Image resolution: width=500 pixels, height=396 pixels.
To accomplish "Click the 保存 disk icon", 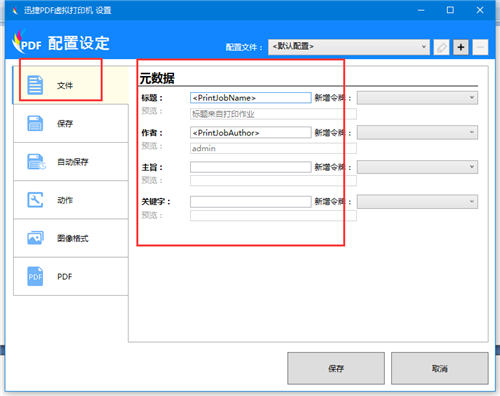I will point(35,123).
